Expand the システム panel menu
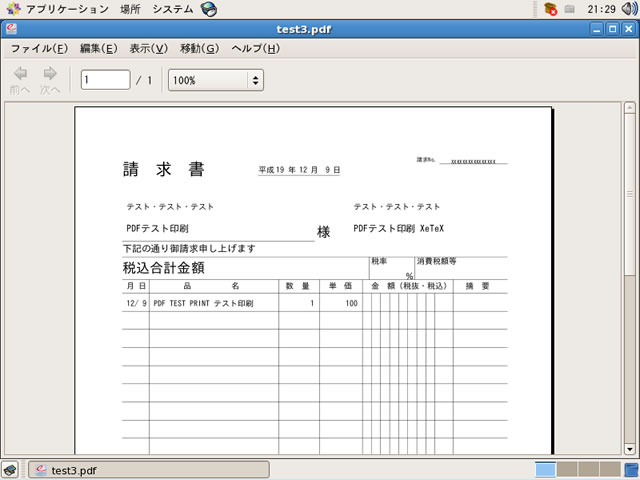This screenshot has width=640, height=480. coord(173,9)
